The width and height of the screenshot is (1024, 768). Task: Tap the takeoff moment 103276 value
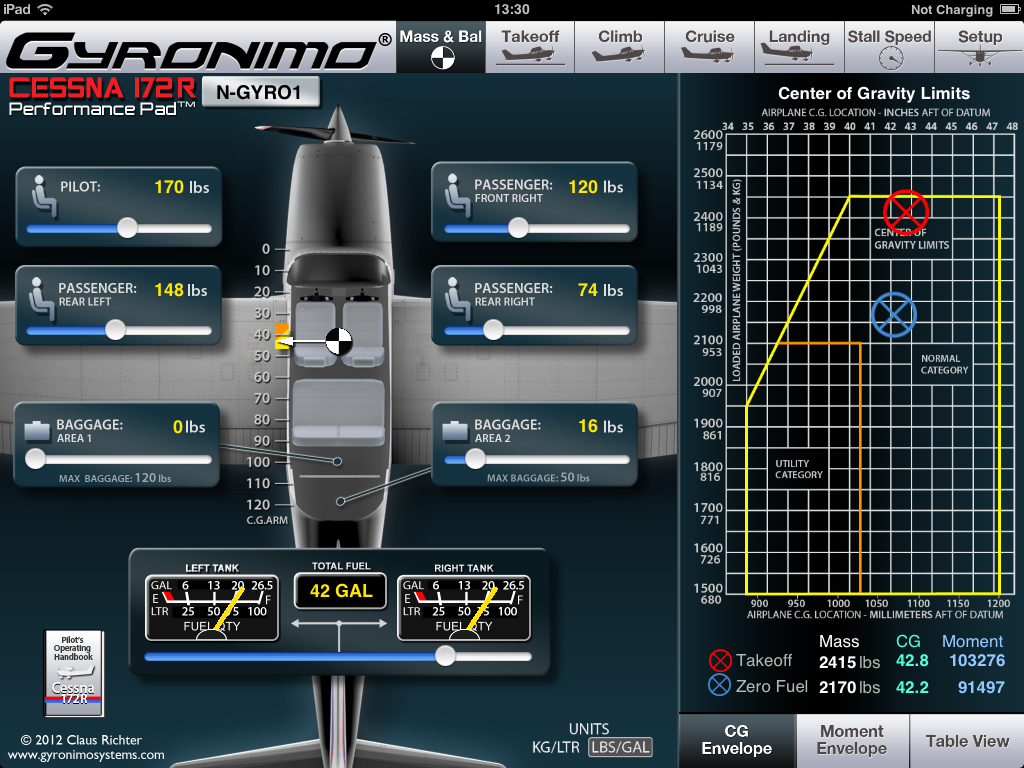[x=977, y=661]
